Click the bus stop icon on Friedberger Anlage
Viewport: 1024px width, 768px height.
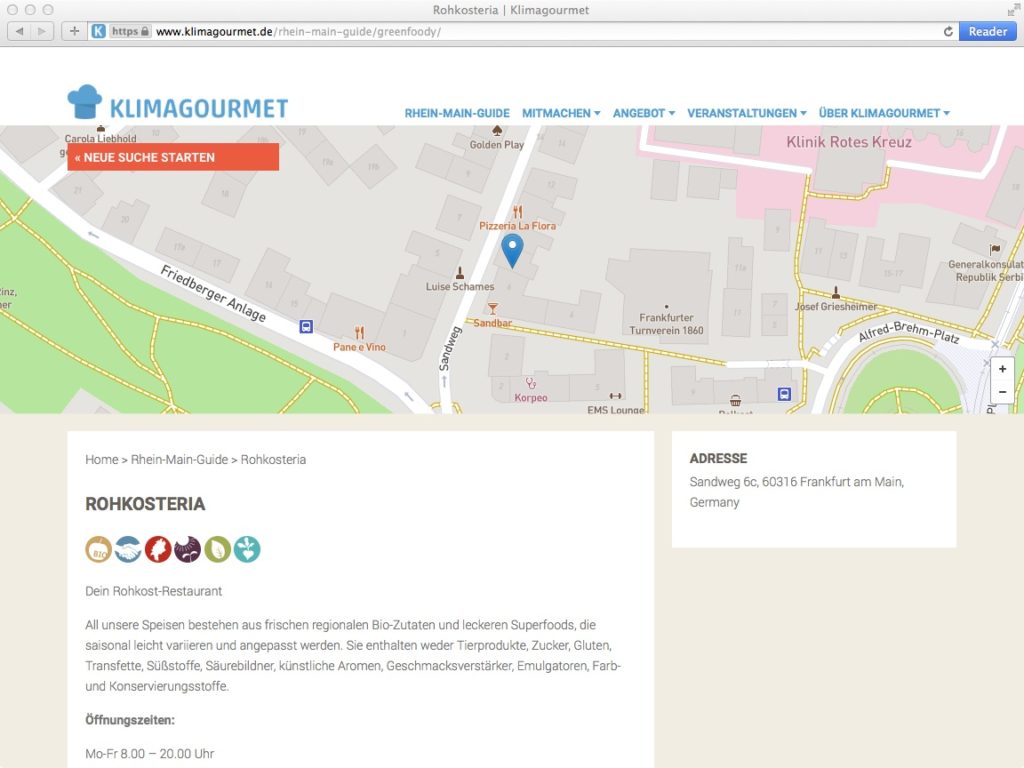pyautogui.click(x=306, y=326)
